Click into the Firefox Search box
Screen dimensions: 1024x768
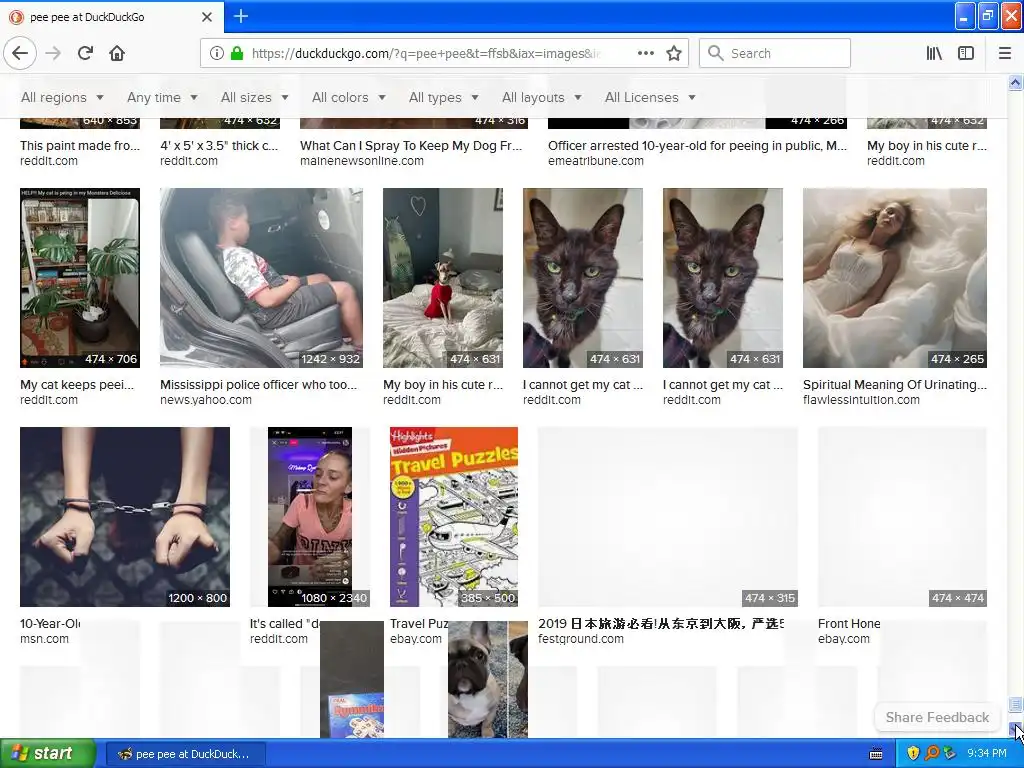coord(775,53)
